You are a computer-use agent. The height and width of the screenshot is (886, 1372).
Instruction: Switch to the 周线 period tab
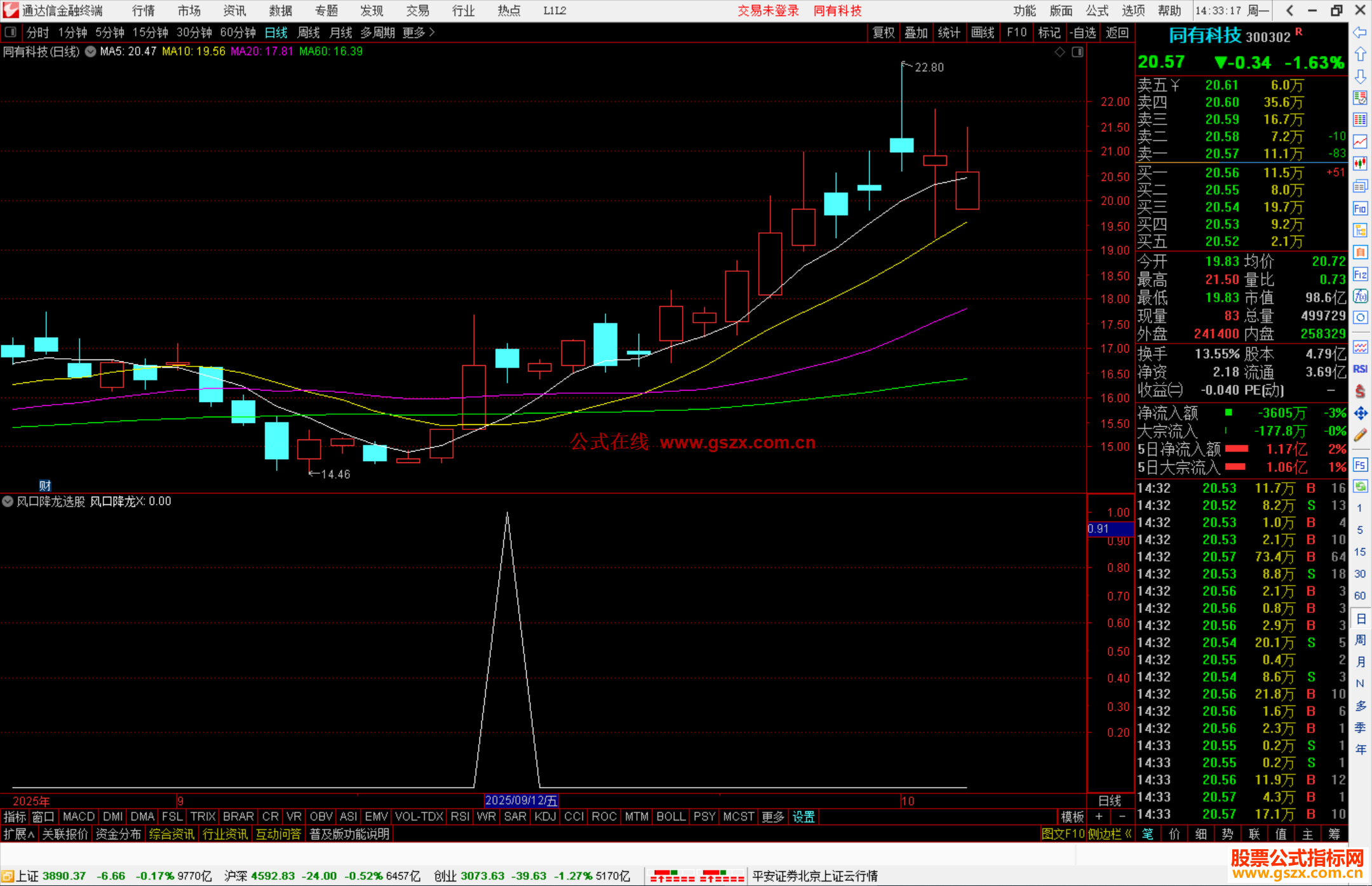[x=309, y=32]
